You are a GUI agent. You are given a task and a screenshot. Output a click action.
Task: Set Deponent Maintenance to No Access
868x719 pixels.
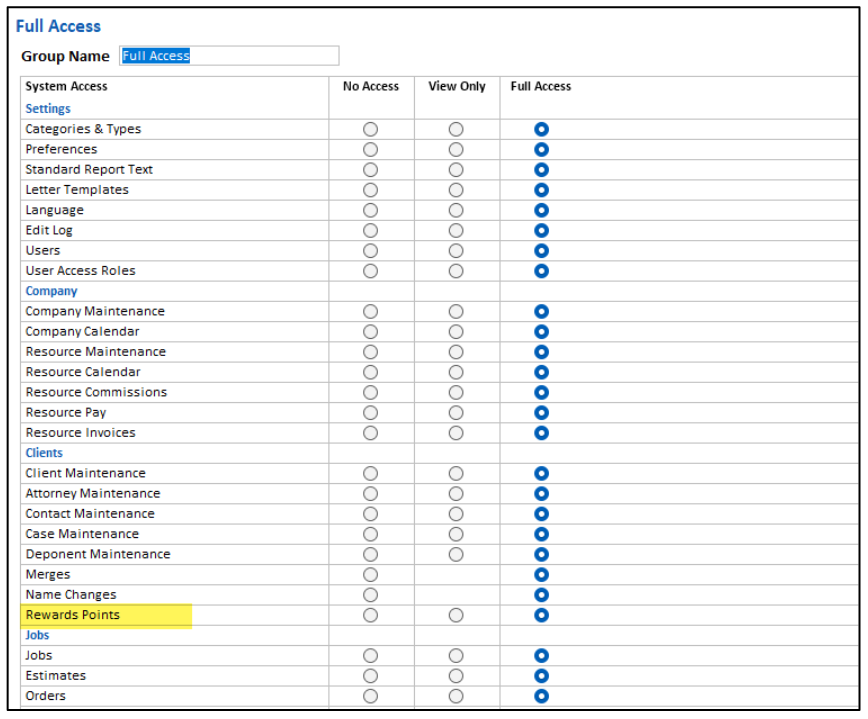tap(370, 555)
